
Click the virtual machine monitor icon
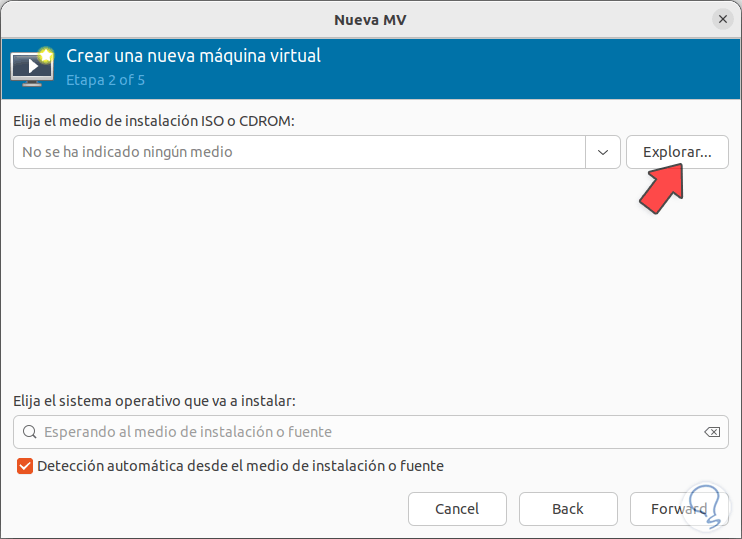click(x=32, y=66)
